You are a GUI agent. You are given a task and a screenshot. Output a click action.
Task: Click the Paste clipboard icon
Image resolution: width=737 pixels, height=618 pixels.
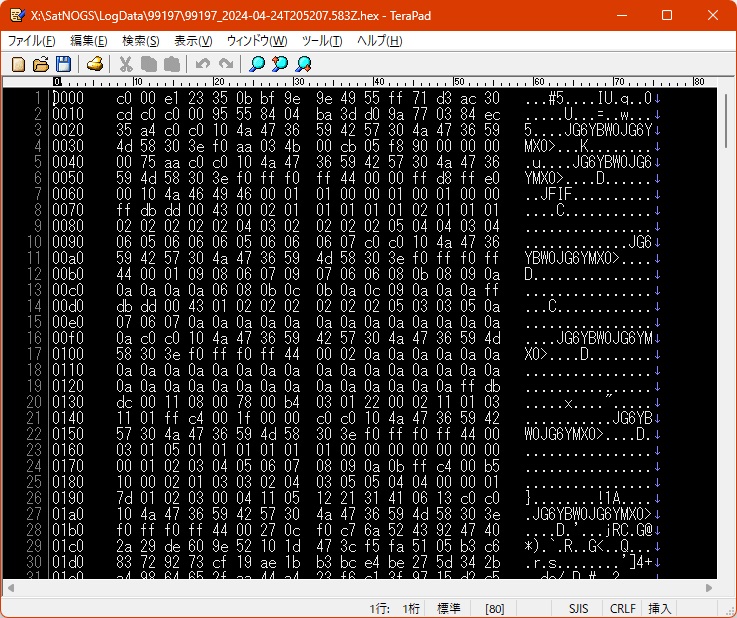pos(171,64)
